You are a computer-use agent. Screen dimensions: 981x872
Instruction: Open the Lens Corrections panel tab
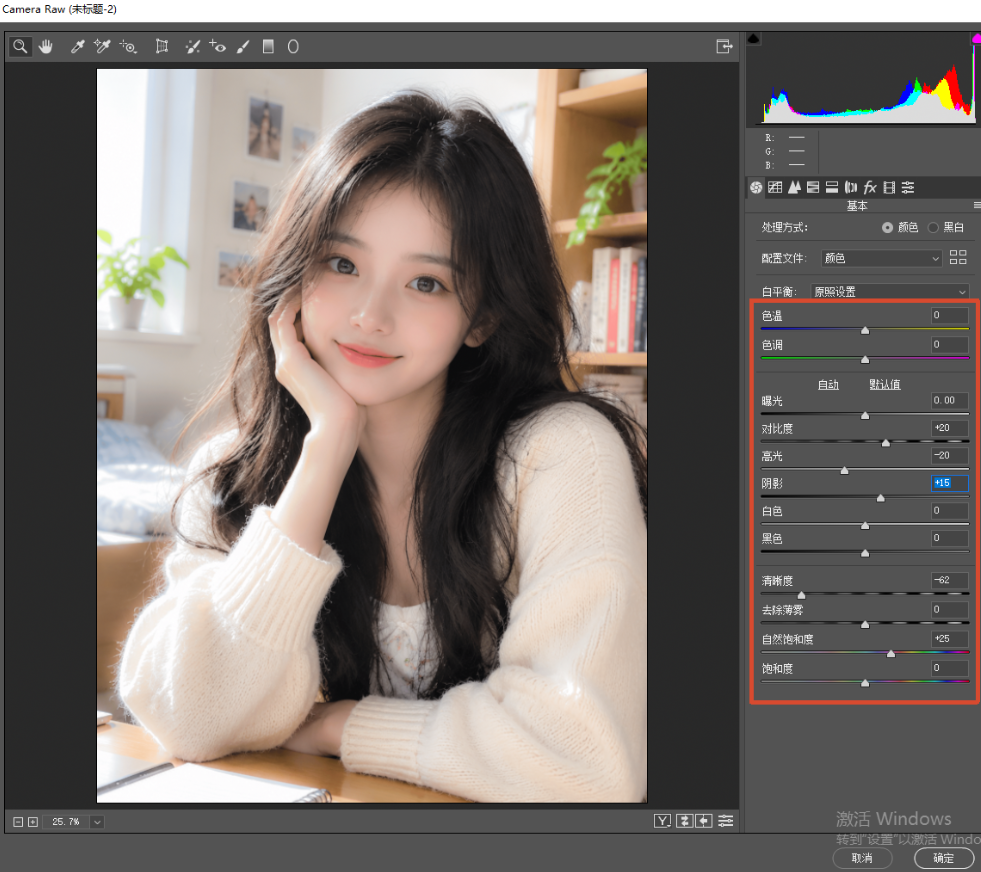[x=851, y=187]
